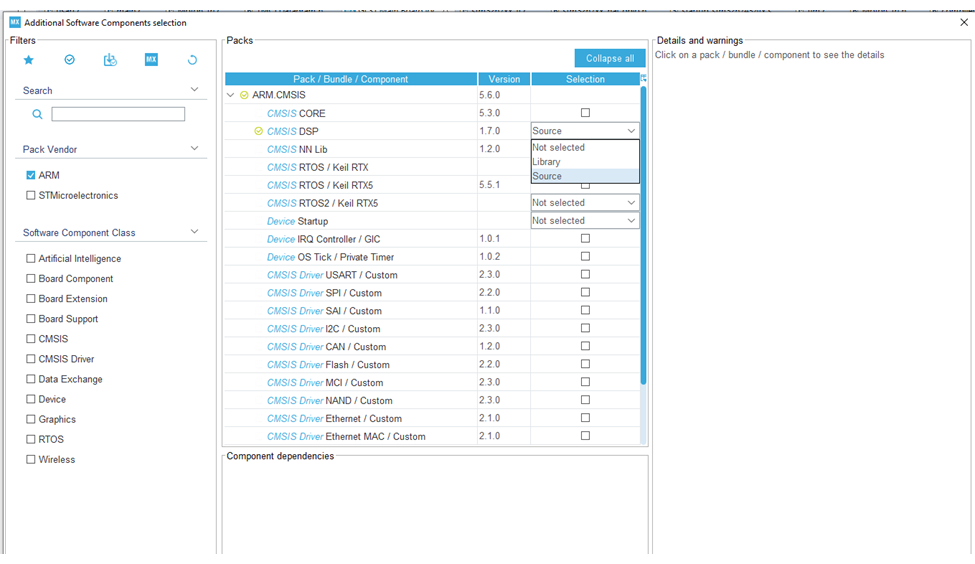Click the ARM.CMSIS version 5.6.0 cell
The height and width of the screenshot is (564, 975).
(x=504, y=95)
